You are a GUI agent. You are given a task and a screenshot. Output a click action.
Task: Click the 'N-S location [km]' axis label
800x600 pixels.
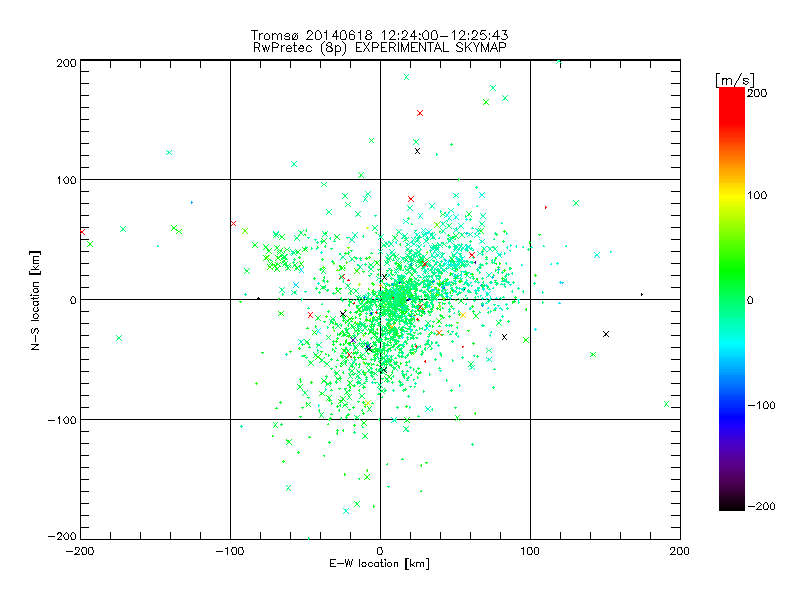(35, 300)
